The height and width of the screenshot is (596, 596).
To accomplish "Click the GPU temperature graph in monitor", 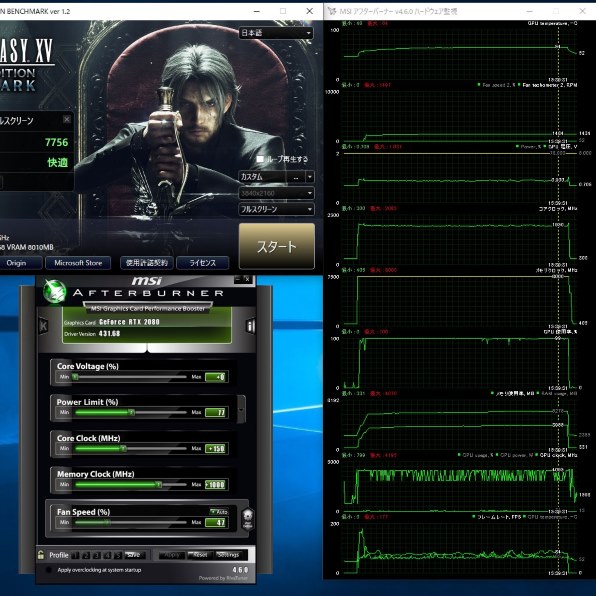I will point(459,55).
